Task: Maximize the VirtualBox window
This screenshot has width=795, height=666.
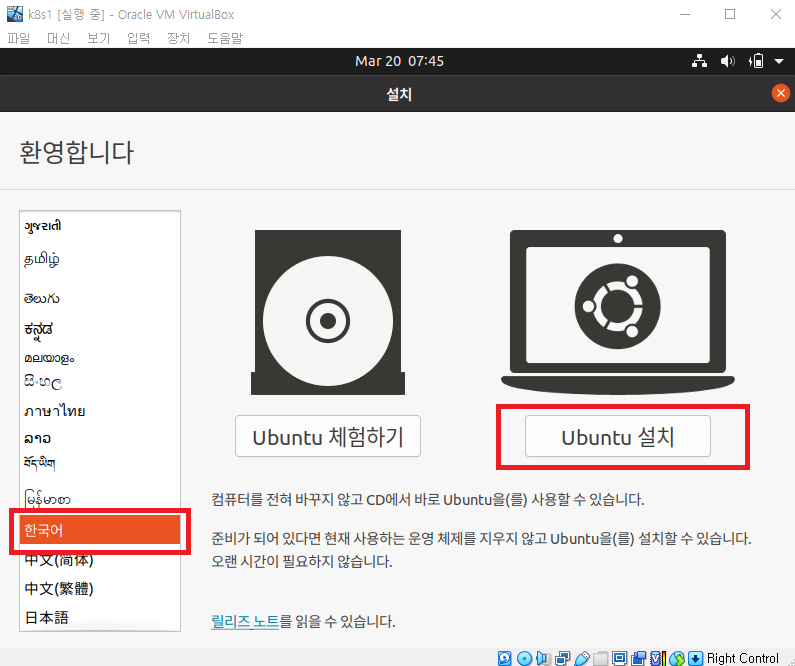Action: click(730, 14)
